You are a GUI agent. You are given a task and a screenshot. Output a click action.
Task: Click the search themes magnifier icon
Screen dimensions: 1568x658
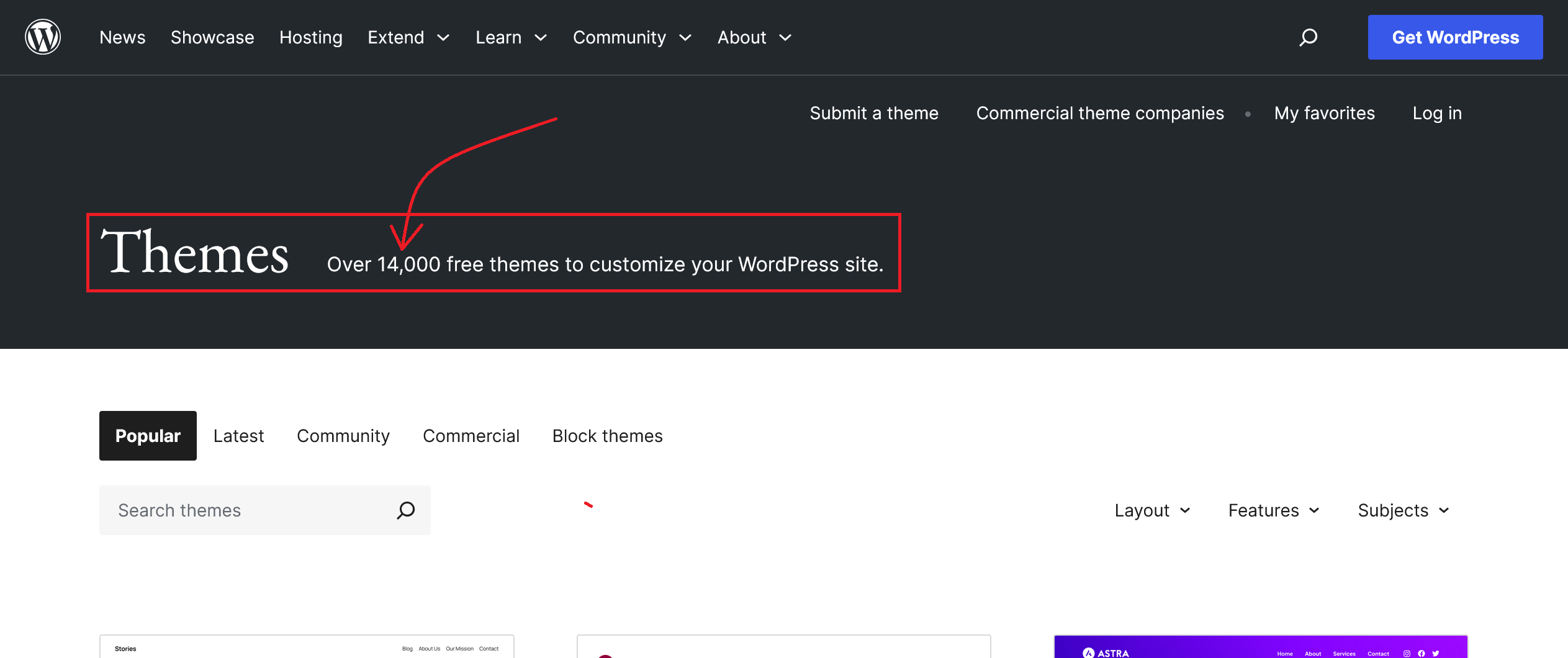[x=406, y=510]
